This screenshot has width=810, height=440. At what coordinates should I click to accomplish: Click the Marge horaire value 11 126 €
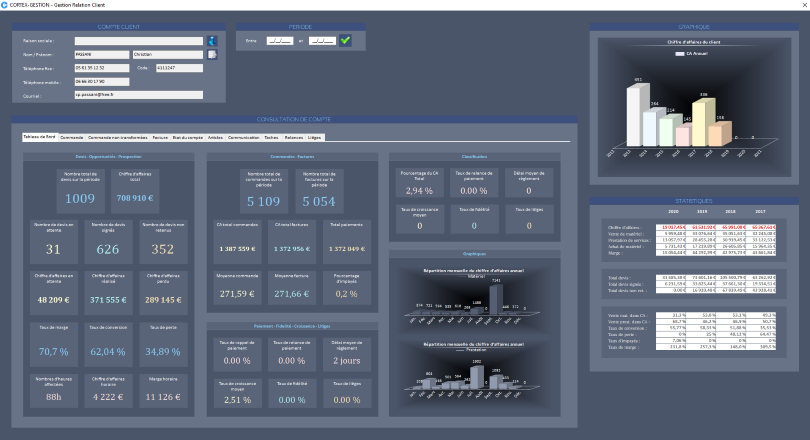tap(163, 397)
